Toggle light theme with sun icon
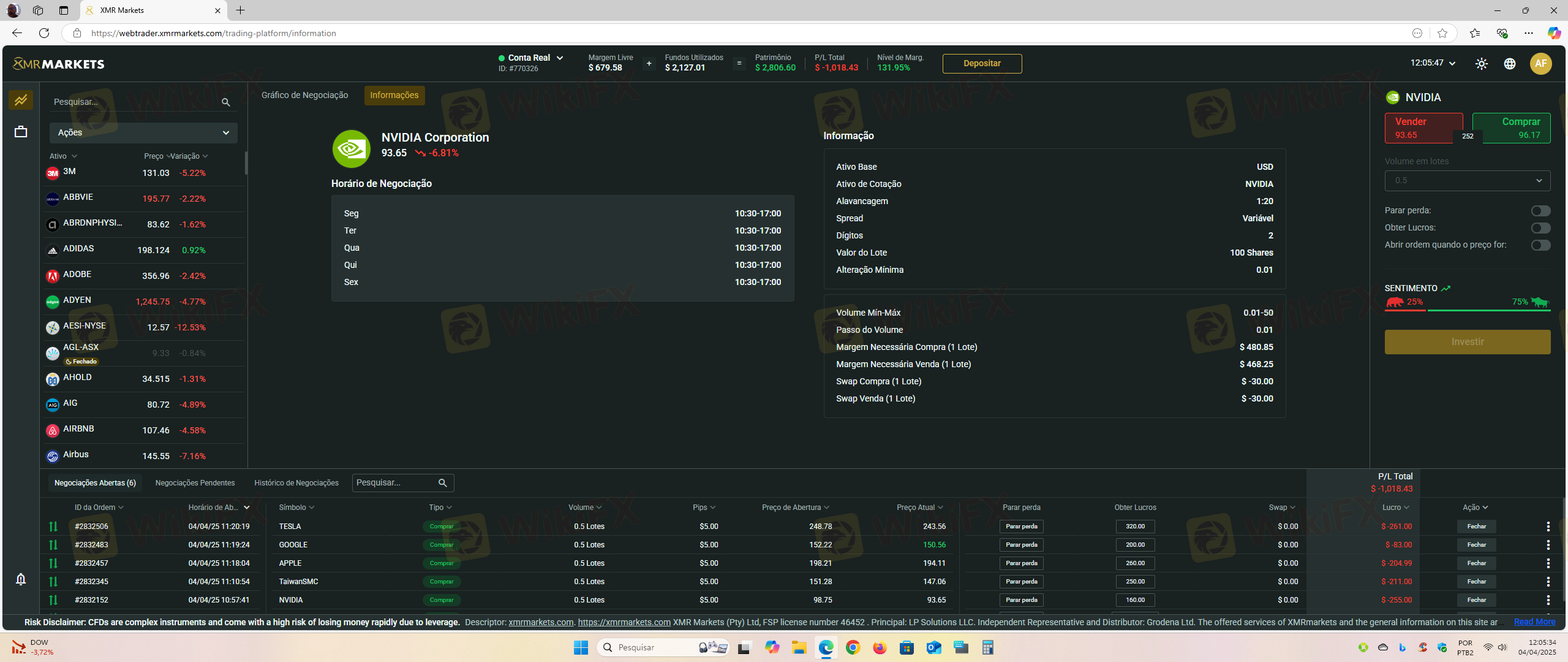The image size is (1568, 662). (x=1481, y=64)
